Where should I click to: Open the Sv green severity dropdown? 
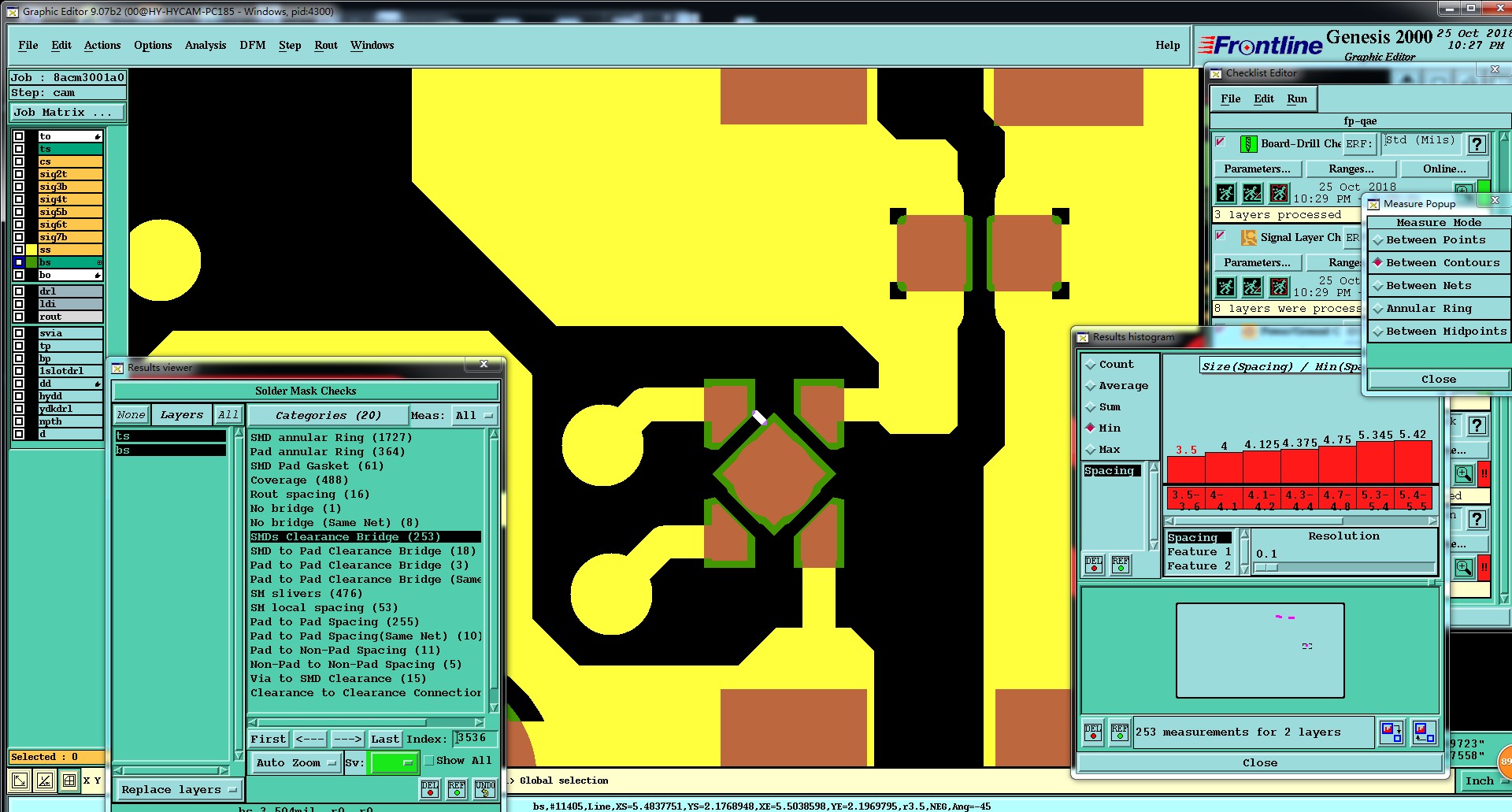click(x=393, y=762)
